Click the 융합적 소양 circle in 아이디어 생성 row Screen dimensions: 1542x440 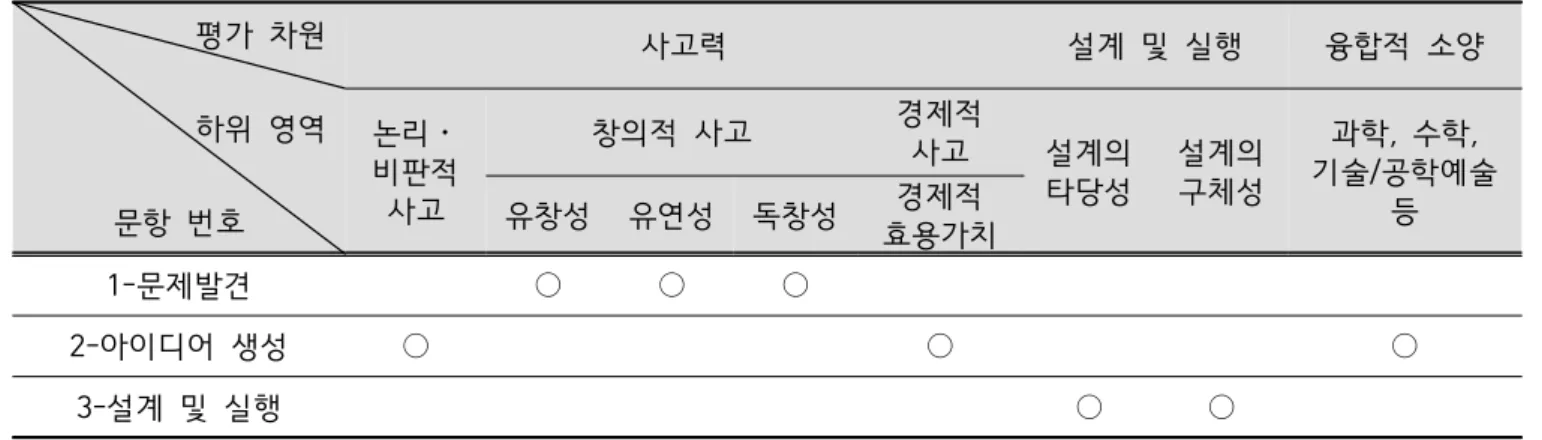1404,347
